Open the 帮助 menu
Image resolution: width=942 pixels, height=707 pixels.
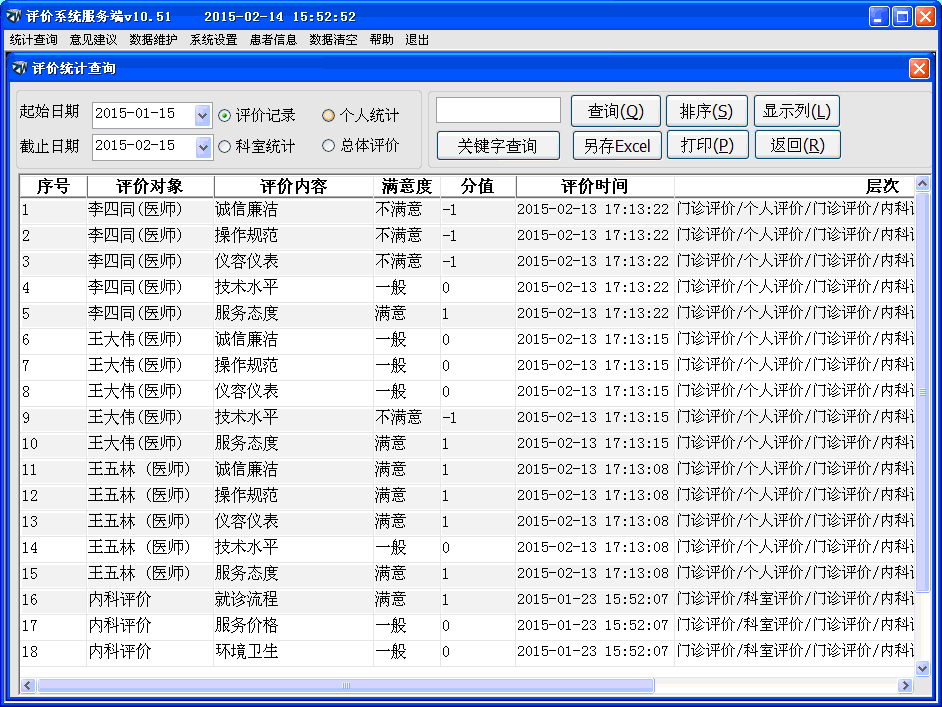tap(381, 40)
